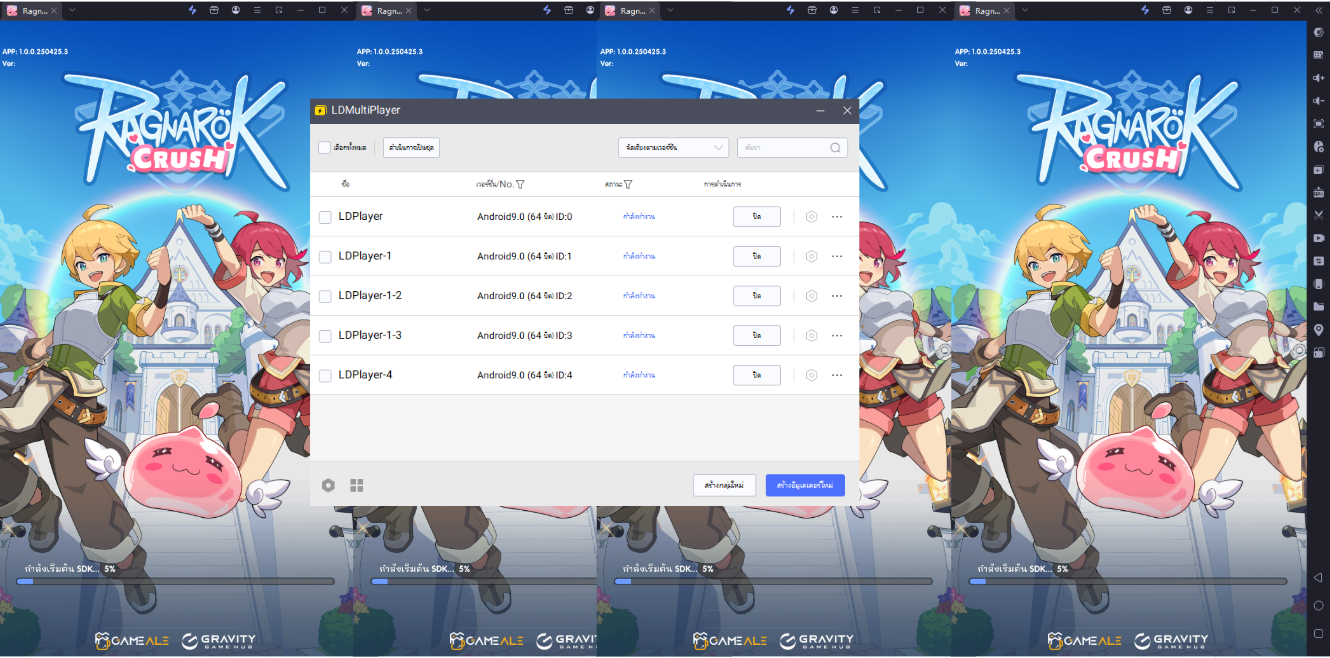The width and height of the screenshot is (1330, 658).
Task: Select Ragn... tab in second emulator window
Action: [386, 11]
